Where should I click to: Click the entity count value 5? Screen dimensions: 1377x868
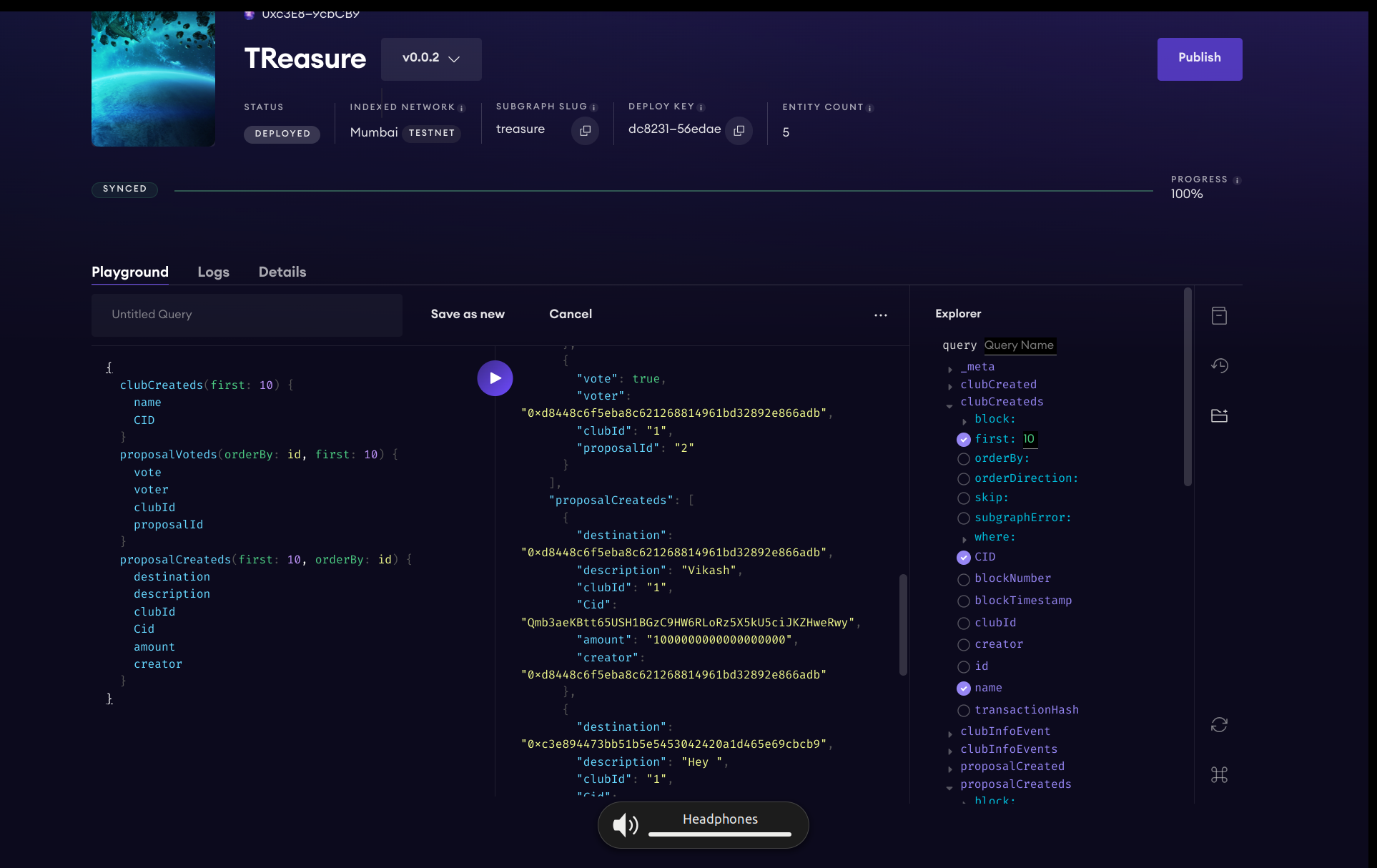pos(786,133)
